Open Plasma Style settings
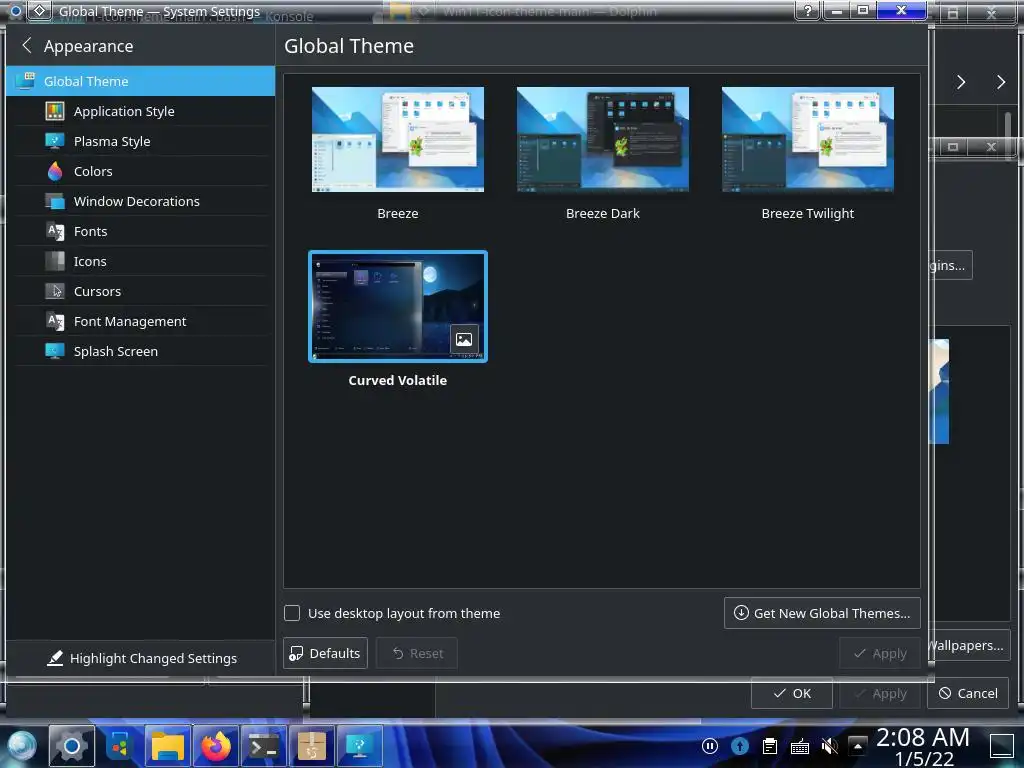1024x768 pixels. click(140, 141)
